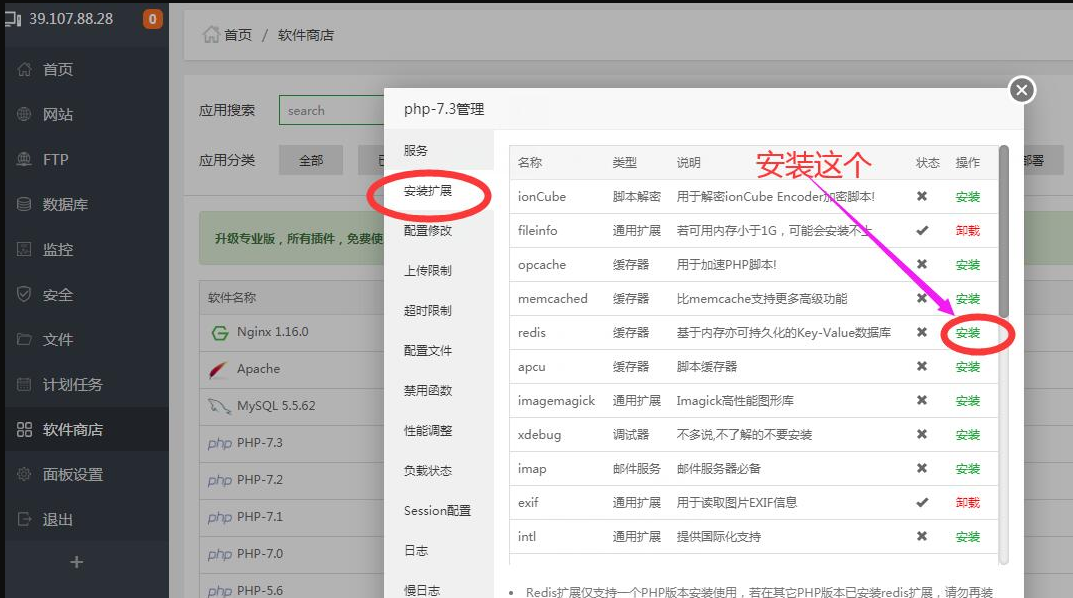Install the redis extension
This screenshot has width=1073, height=598.
pos(967,333)
